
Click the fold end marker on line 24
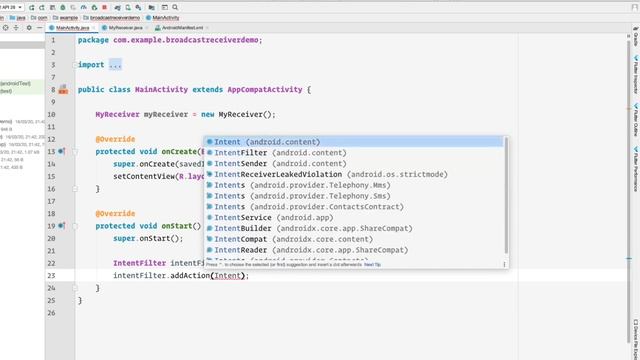point(75,288)
